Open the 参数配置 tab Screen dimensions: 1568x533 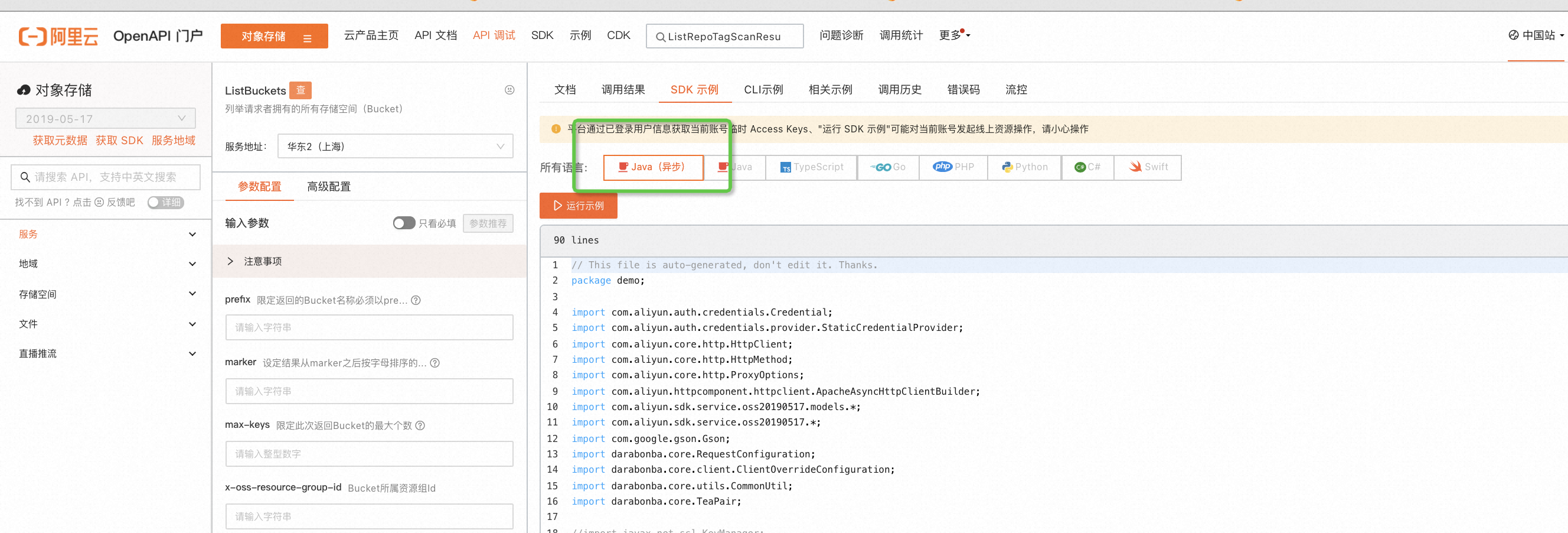[259, 186]
